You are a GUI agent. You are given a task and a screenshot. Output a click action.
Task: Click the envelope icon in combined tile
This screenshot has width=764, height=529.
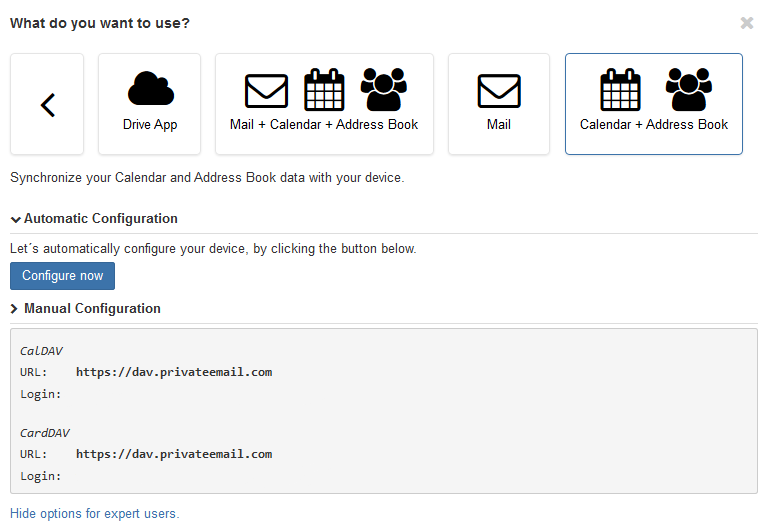[x=266, y=91]
